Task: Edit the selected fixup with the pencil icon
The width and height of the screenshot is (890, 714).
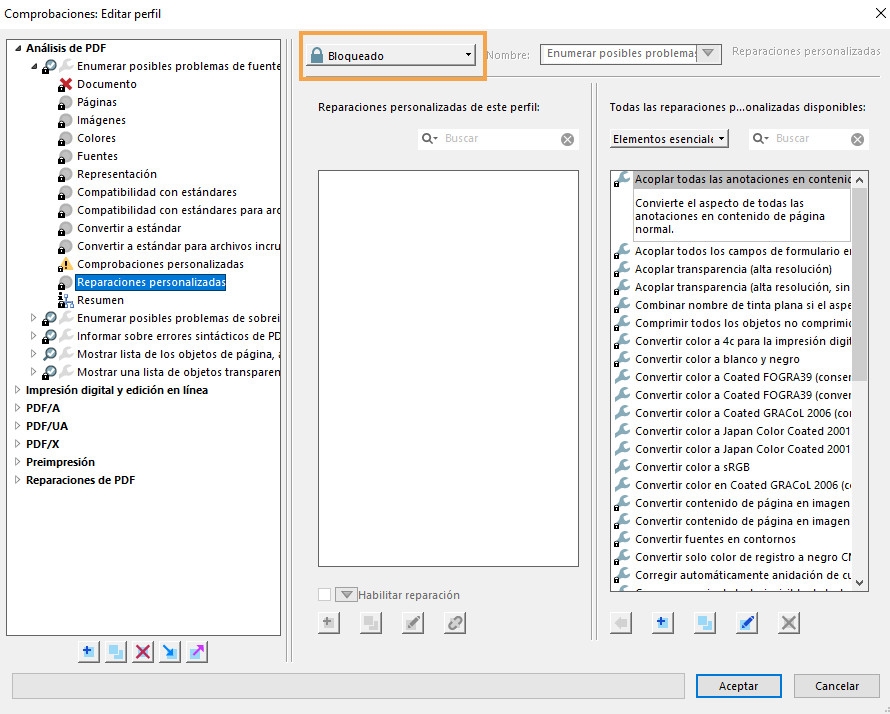Action: pos(414,622)
